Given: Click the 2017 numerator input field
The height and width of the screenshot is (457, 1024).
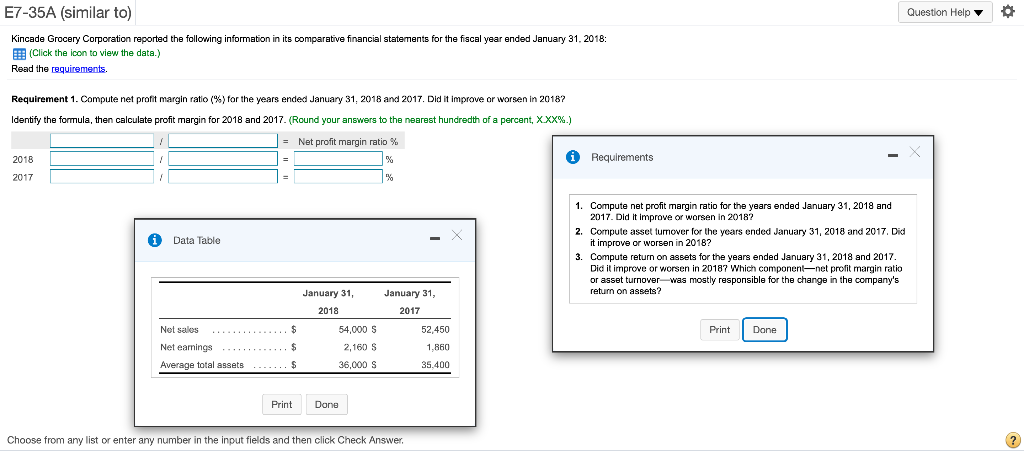Looking at the screenshot, I should point(102,177).
